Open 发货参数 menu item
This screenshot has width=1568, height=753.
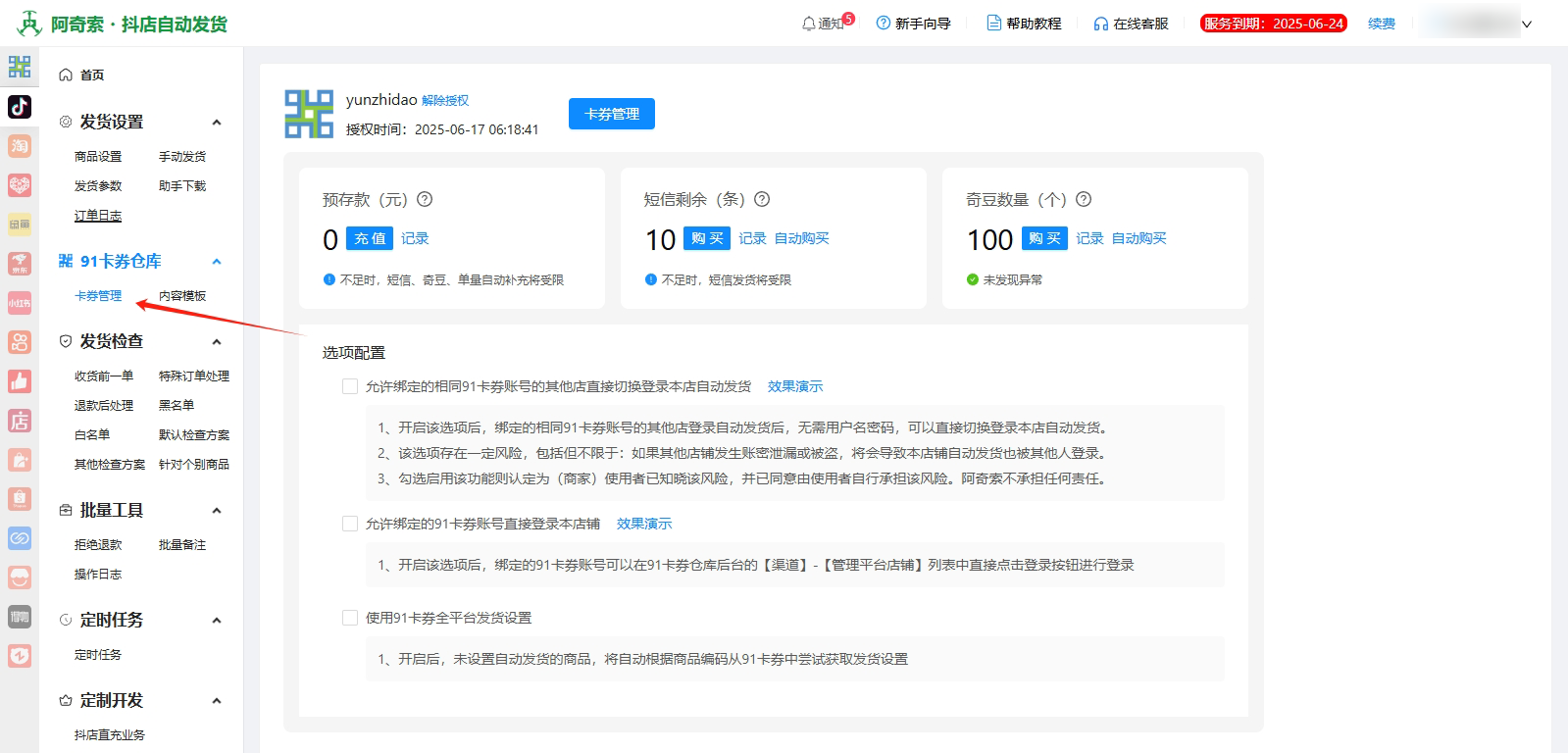[x=98, y=186]
